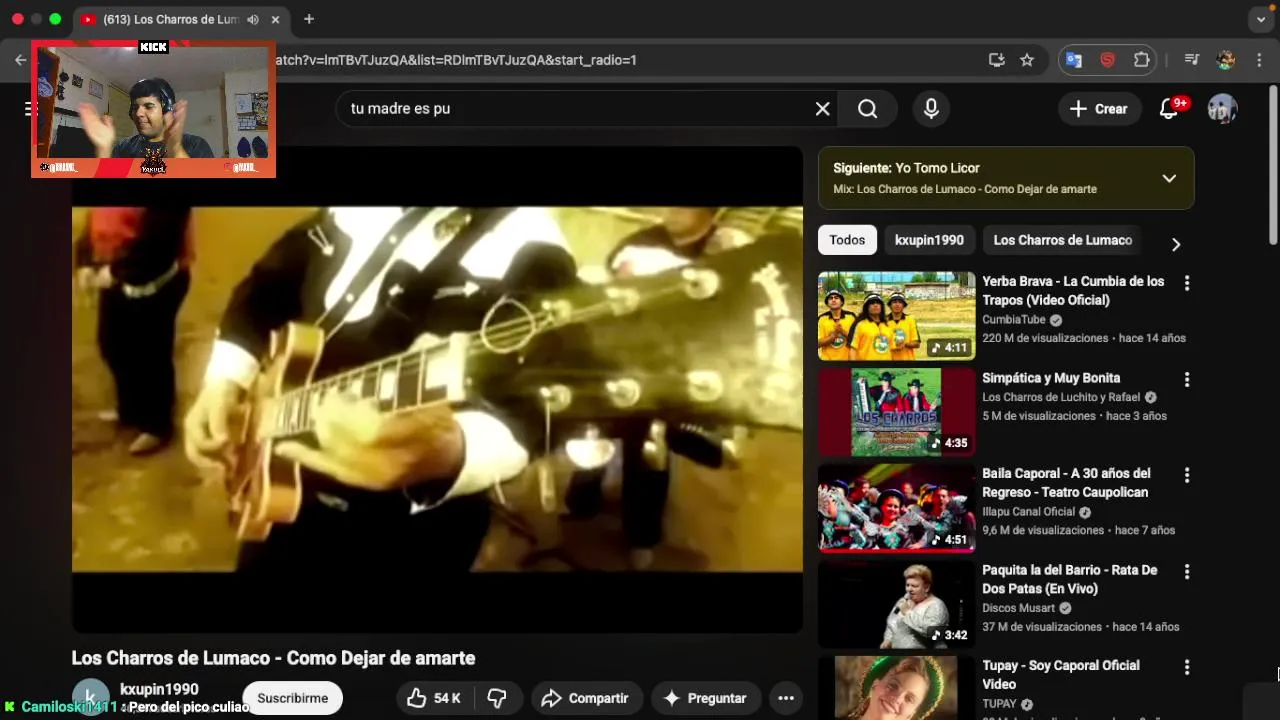
Task: Open options menu for Yerba Brava video
Action: 1187,283
